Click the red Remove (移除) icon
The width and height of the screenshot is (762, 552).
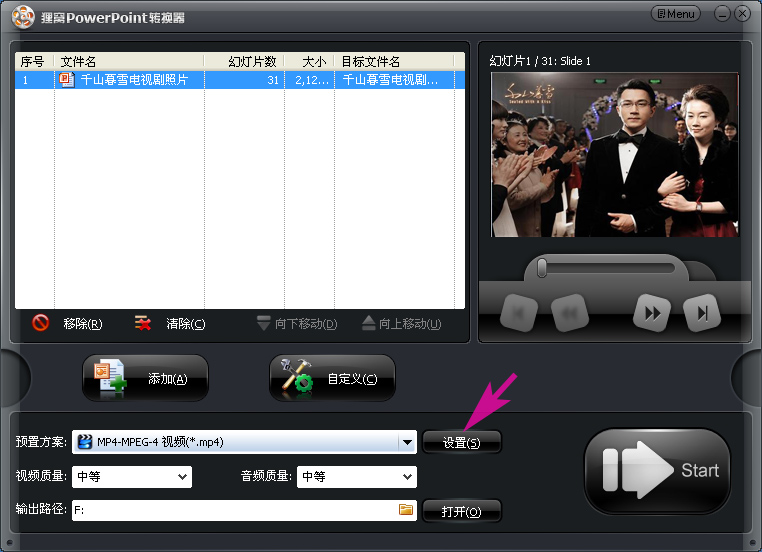click(x=40, y=323)
